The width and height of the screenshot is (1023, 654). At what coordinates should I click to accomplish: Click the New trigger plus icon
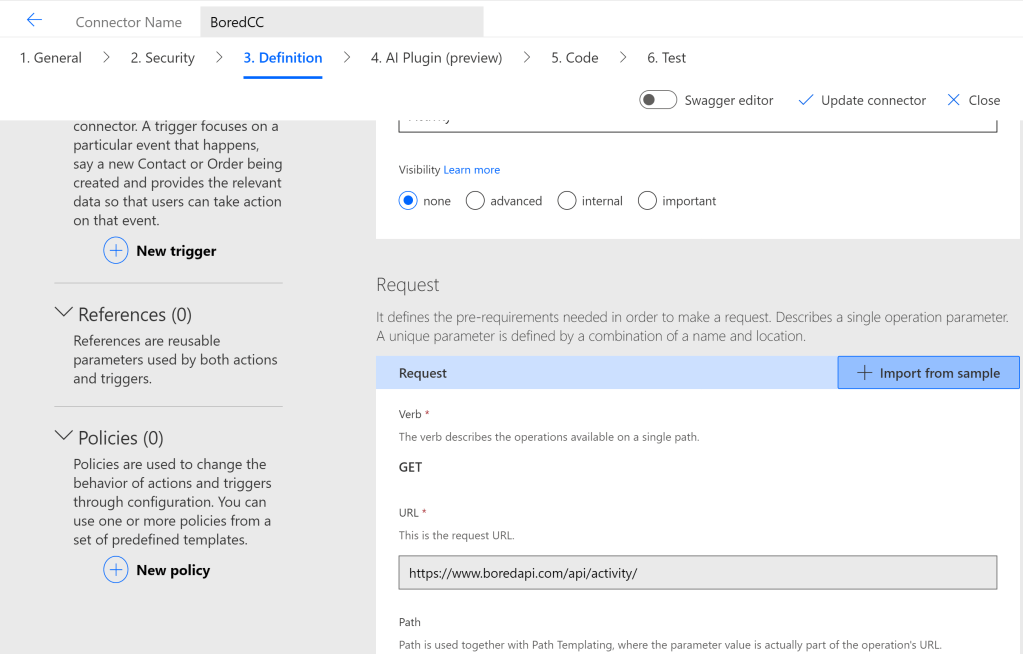coord(116,251)
